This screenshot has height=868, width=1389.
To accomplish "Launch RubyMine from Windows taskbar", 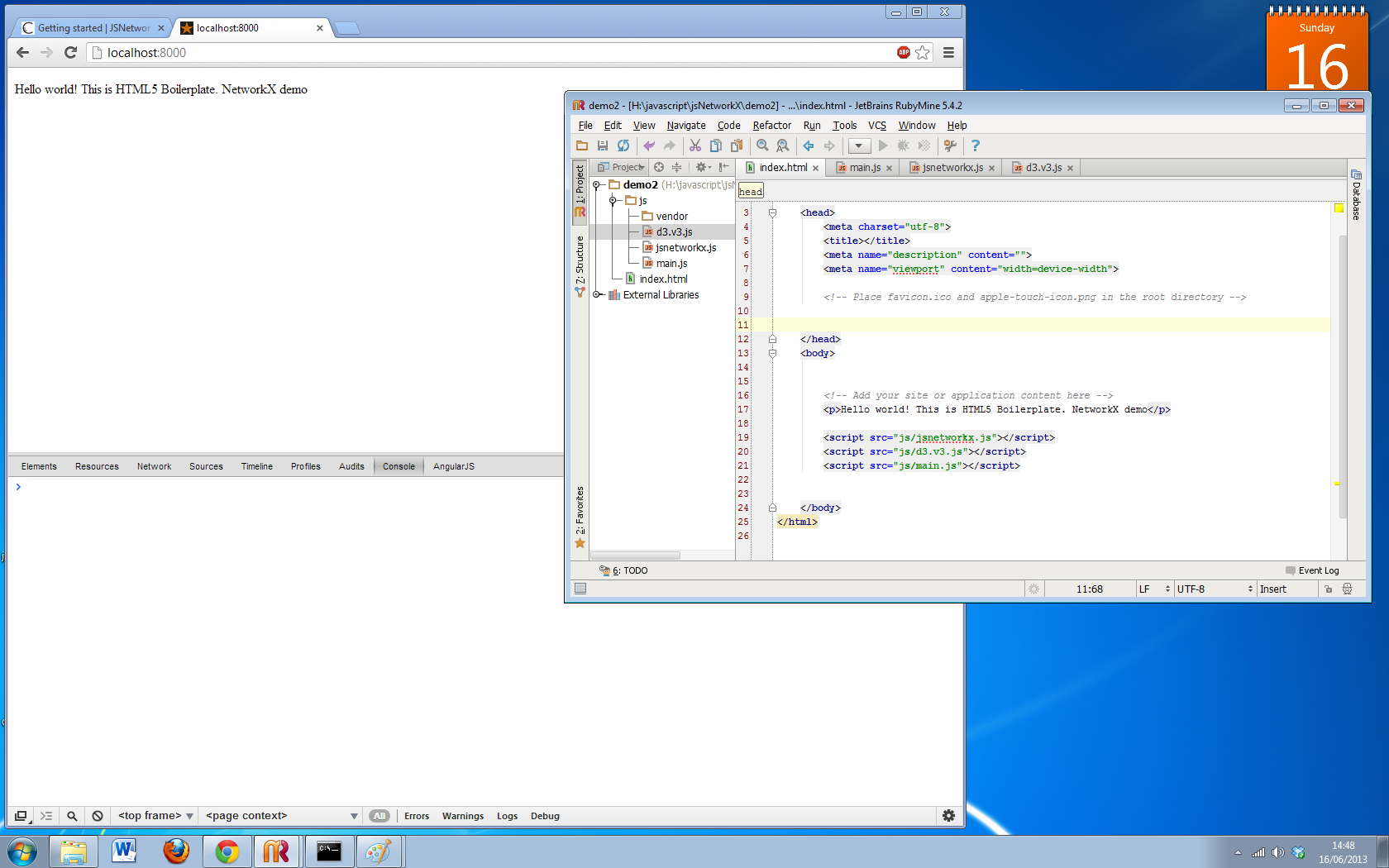I will pyautogui.click(x=276, y=851).
